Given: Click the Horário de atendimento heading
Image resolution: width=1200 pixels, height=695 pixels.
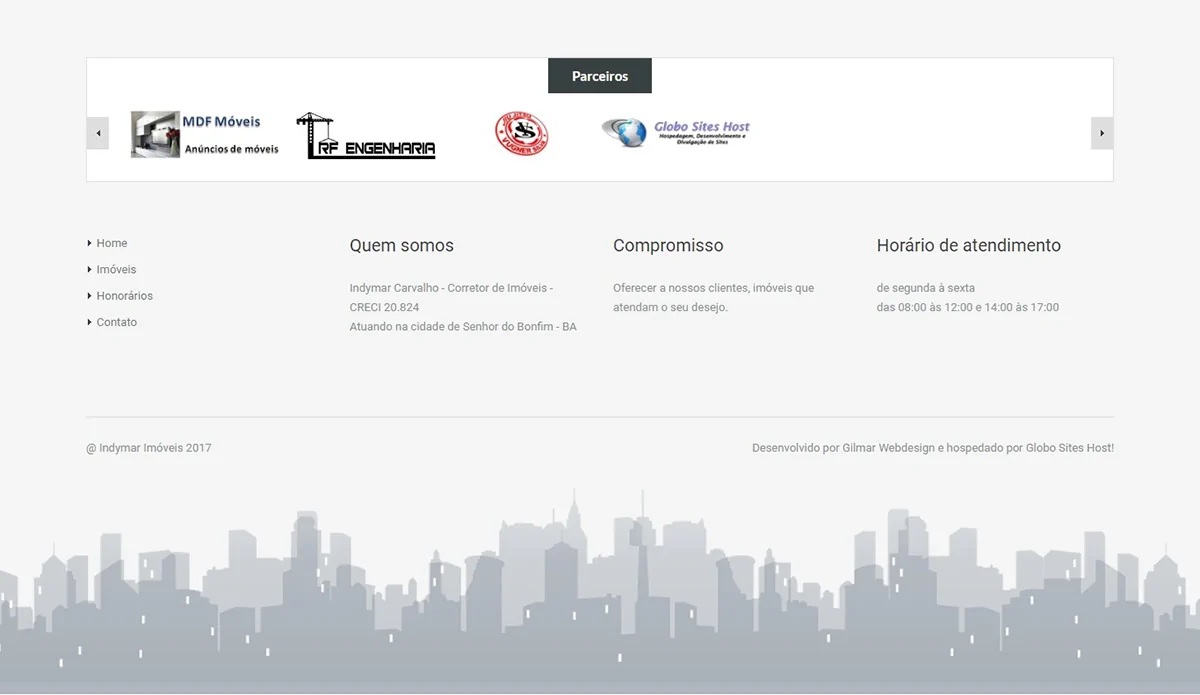Looking at the screenshot, I should 968,245.
